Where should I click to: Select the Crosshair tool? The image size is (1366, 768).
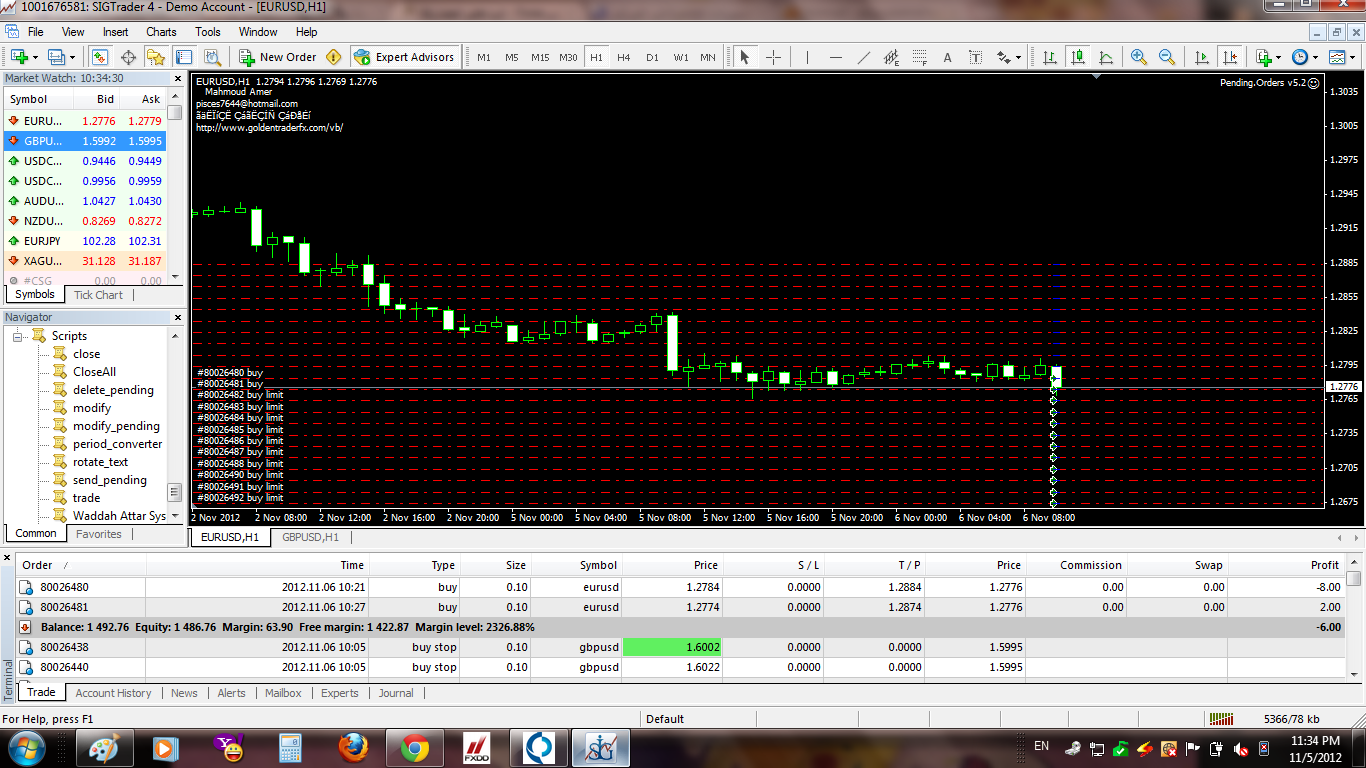point(773,57)
